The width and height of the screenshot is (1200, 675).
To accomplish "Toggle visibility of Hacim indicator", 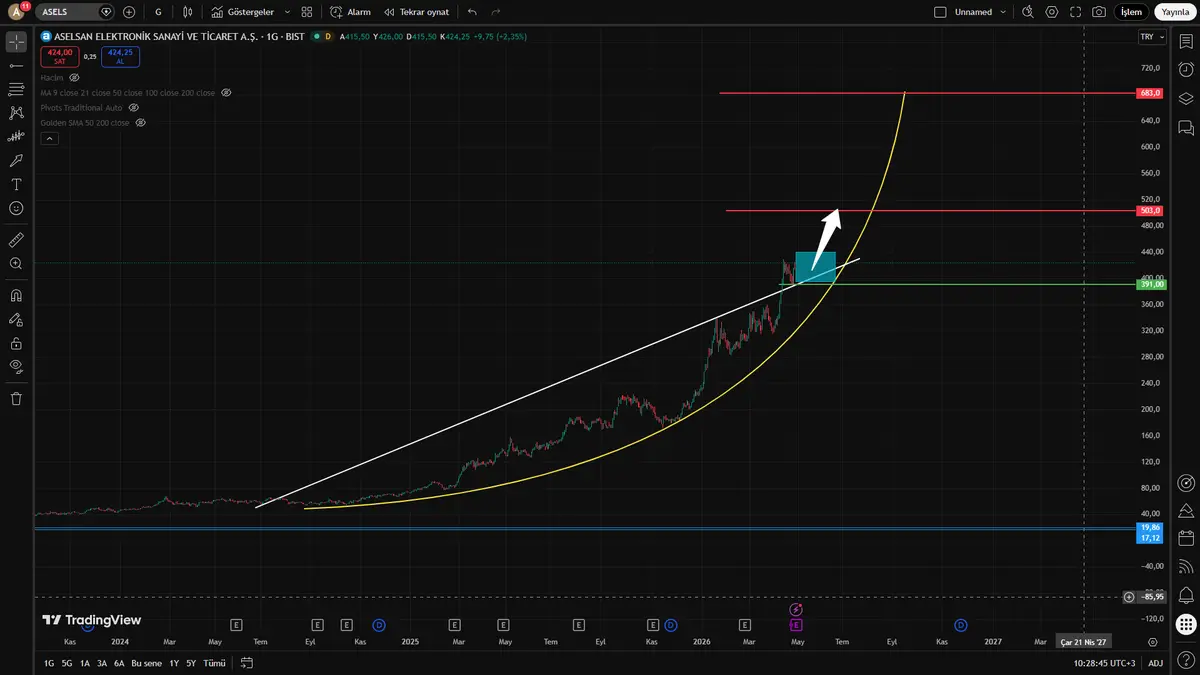I will [74, 77].
